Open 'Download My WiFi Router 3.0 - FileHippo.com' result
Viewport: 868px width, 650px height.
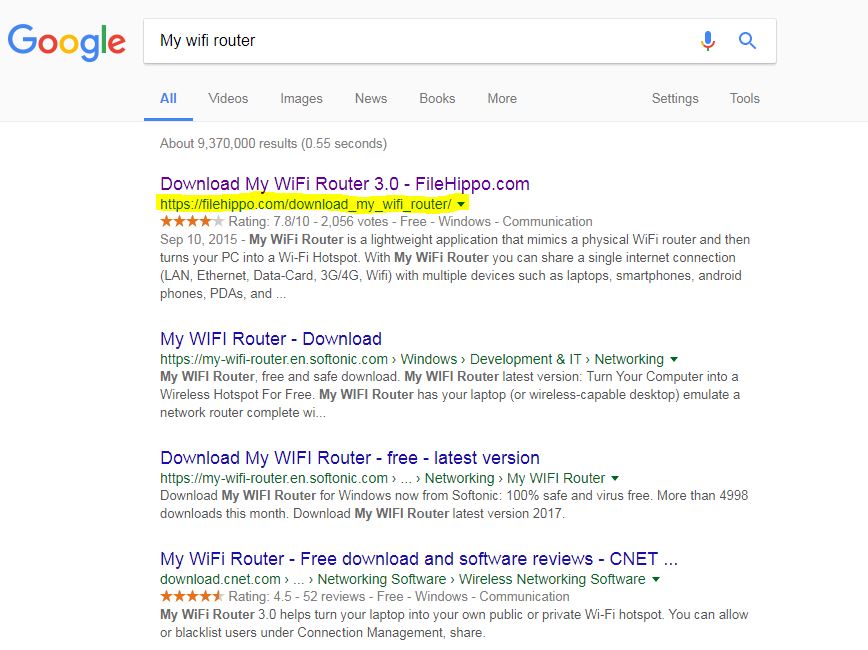[345, 184]
